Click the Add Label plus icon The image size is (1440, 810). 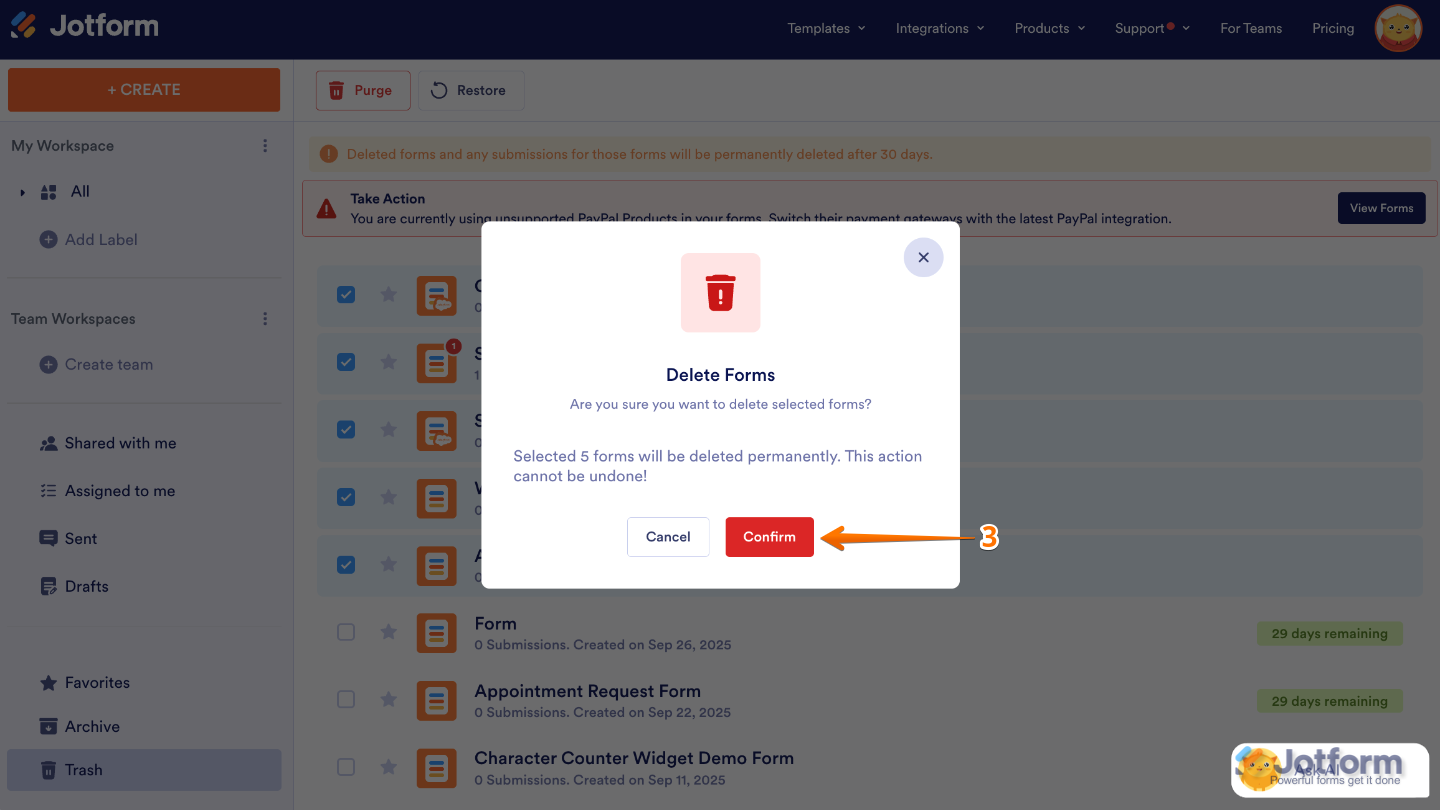(x=48, y=240)
